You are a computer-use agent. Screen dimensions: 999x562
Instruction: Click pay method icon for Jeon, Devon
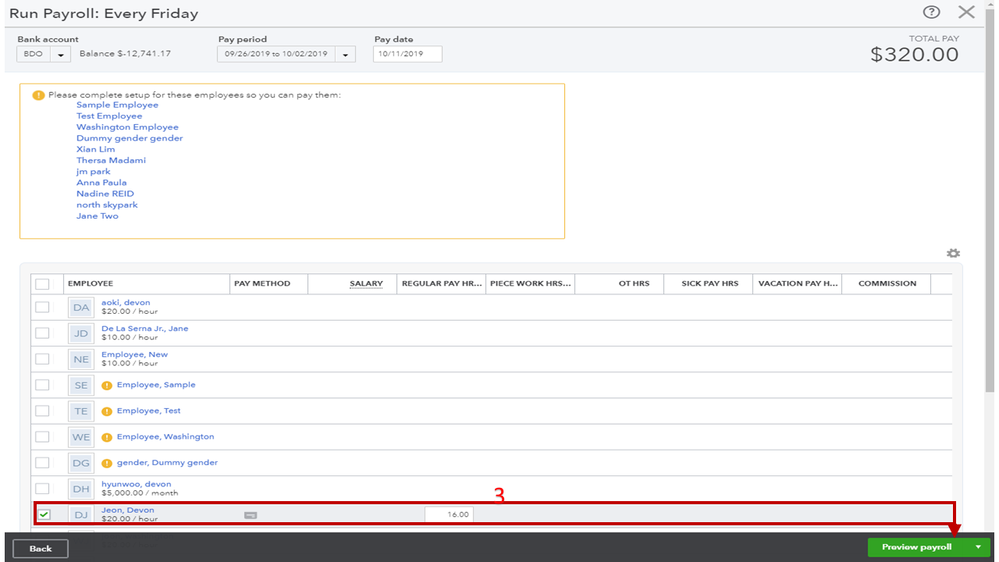tap(250, 515)
